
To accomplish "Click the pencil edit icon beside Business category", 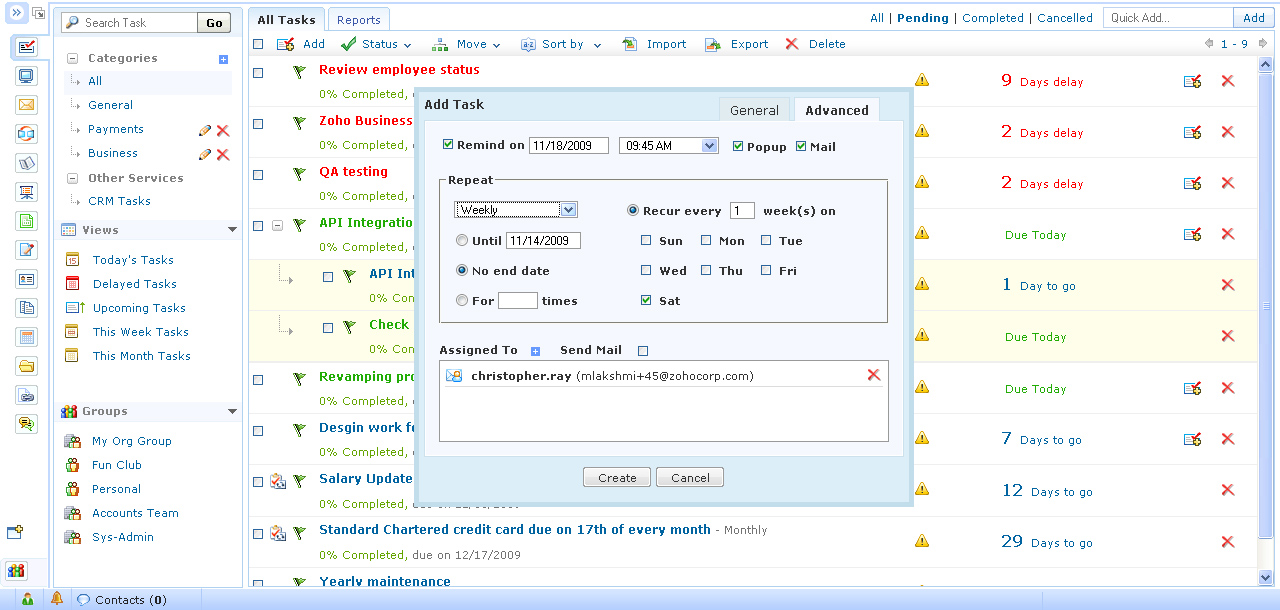I will point(205,154).
